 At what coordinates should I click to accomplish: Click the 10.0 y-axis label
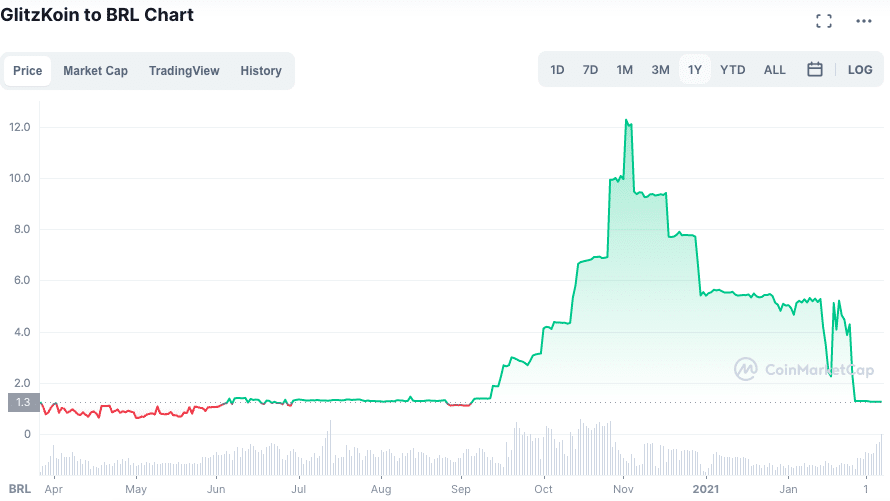(x=20, y=178)
